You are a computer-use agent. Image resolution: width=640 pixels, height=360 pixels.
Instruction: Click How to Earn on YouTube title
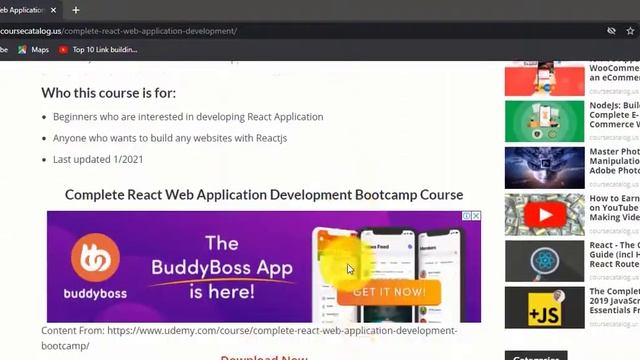pos(614,208)
